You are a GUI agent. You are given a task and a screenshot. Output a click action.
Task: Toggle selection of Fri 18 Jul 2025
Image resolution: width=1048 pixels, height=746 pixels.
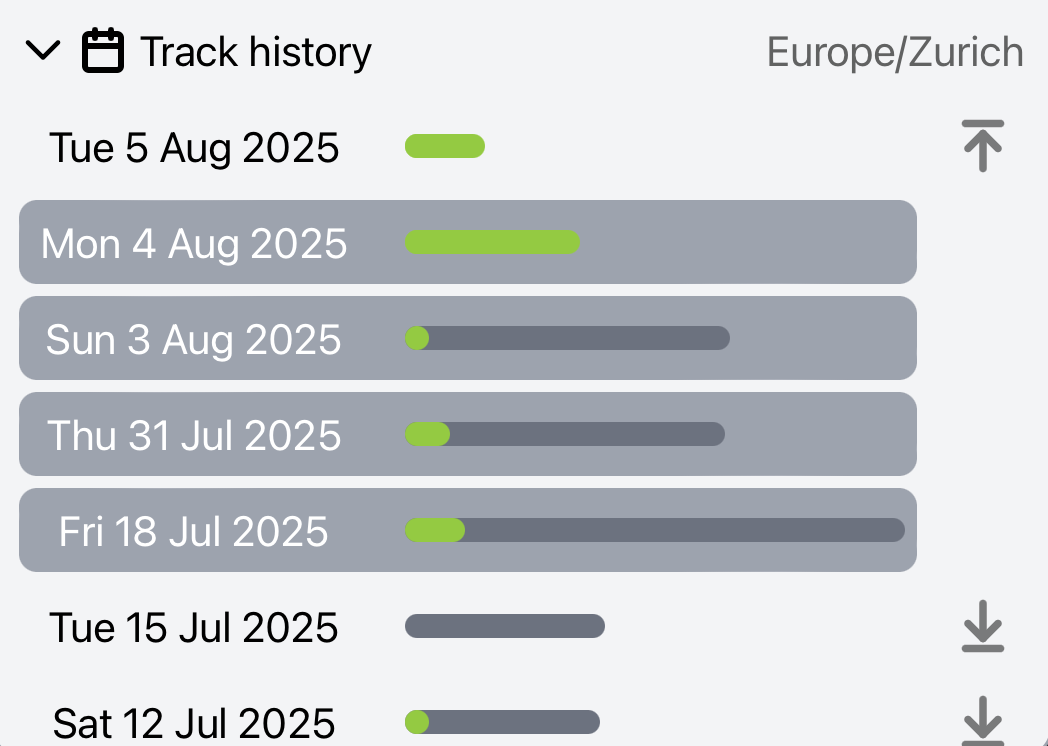click(x=194, y=531)
